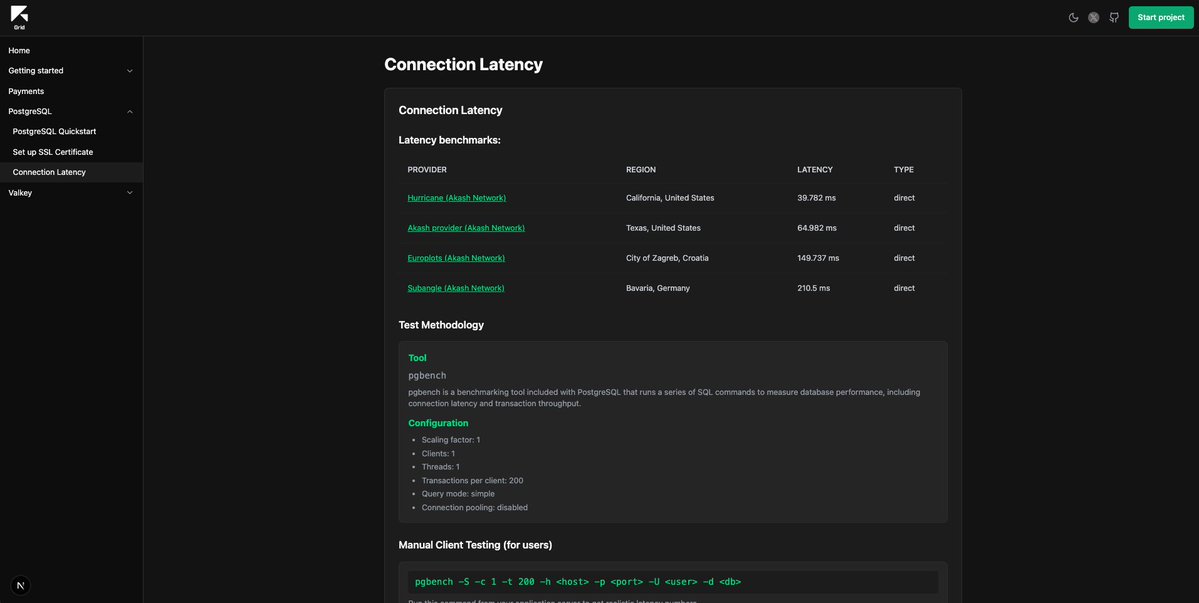This screenshot has width=1199, height=603.
Task: Click 'direct' type in Subangle row
Action: tap(904, 288)
